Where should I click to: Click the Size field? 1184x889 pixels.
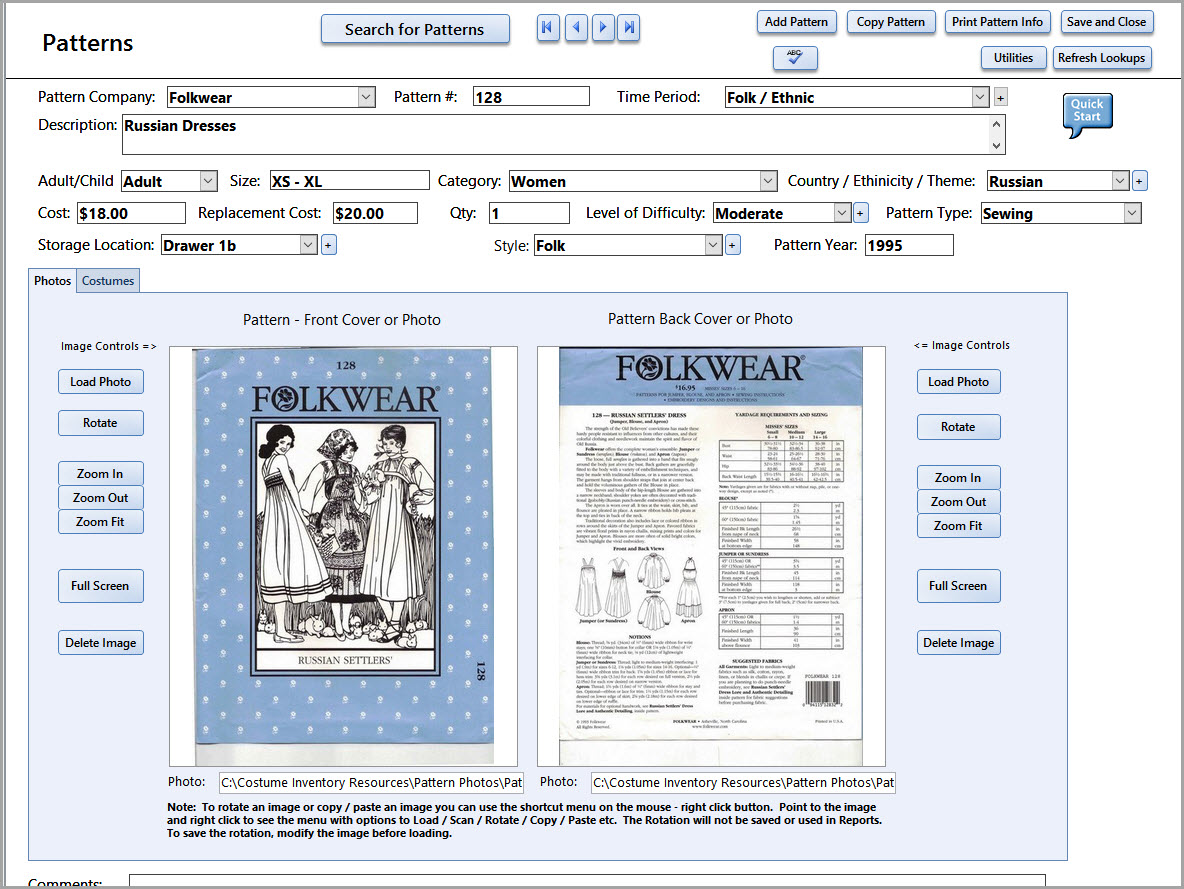(x=350, y=181)
